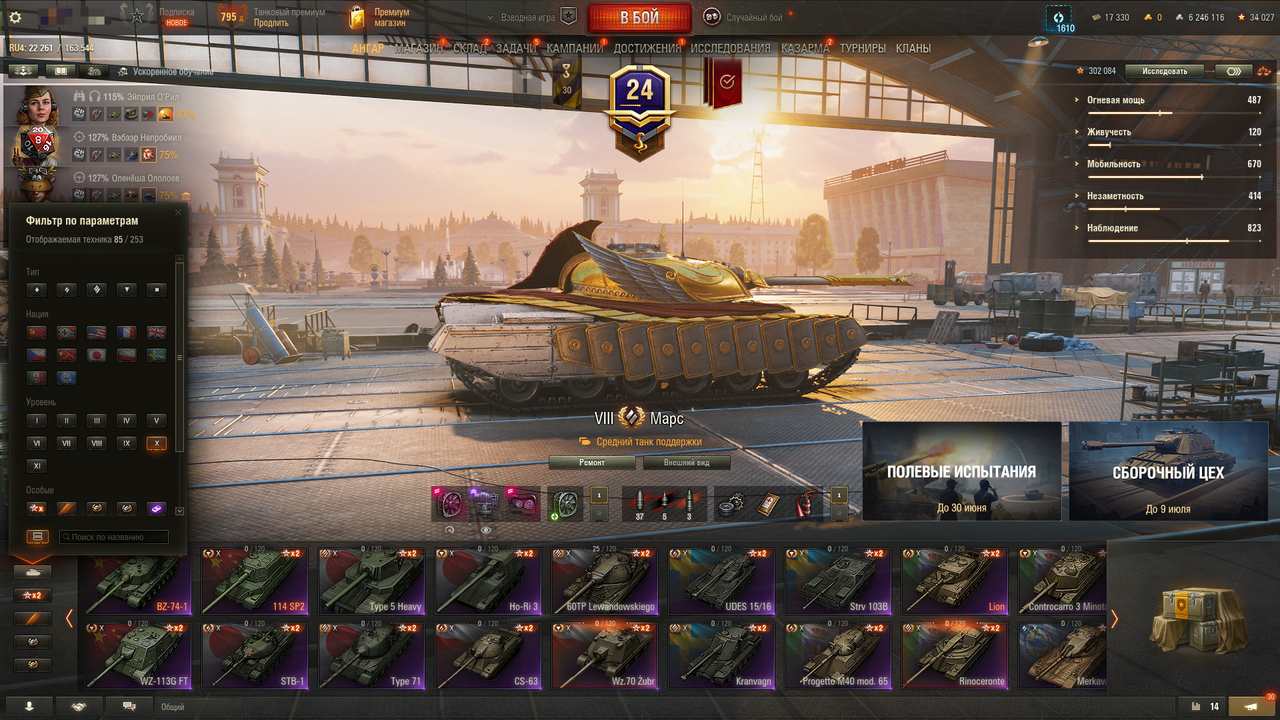Toggle the tier VIII level filter
Image resolution: width=1280 pixels, height=720 pixels.
[96, 443]
